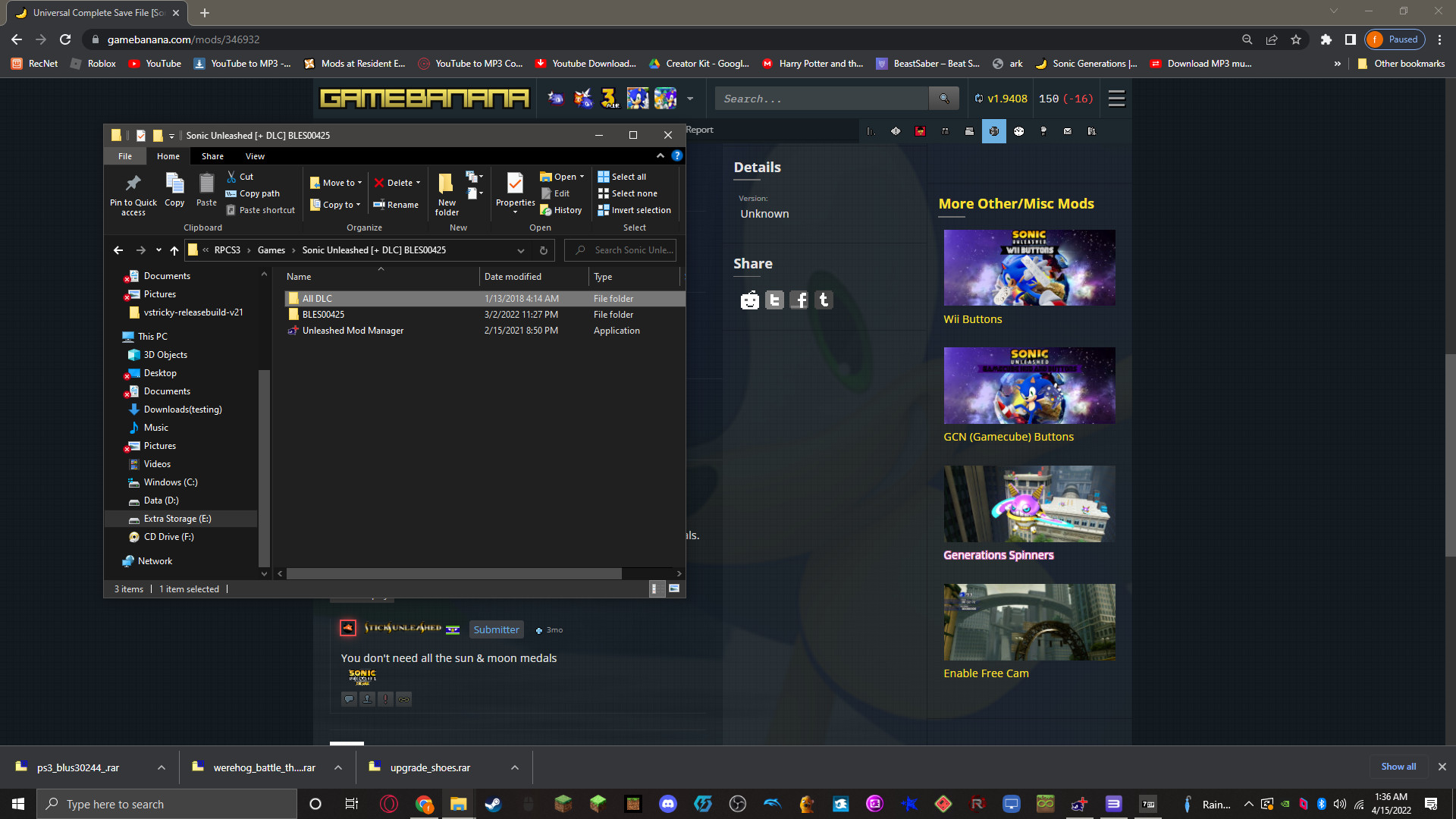Switch to the View ribbon tab
This screenshot has width=1456, height=819.
pyautogui.click(x=255, y=156)
